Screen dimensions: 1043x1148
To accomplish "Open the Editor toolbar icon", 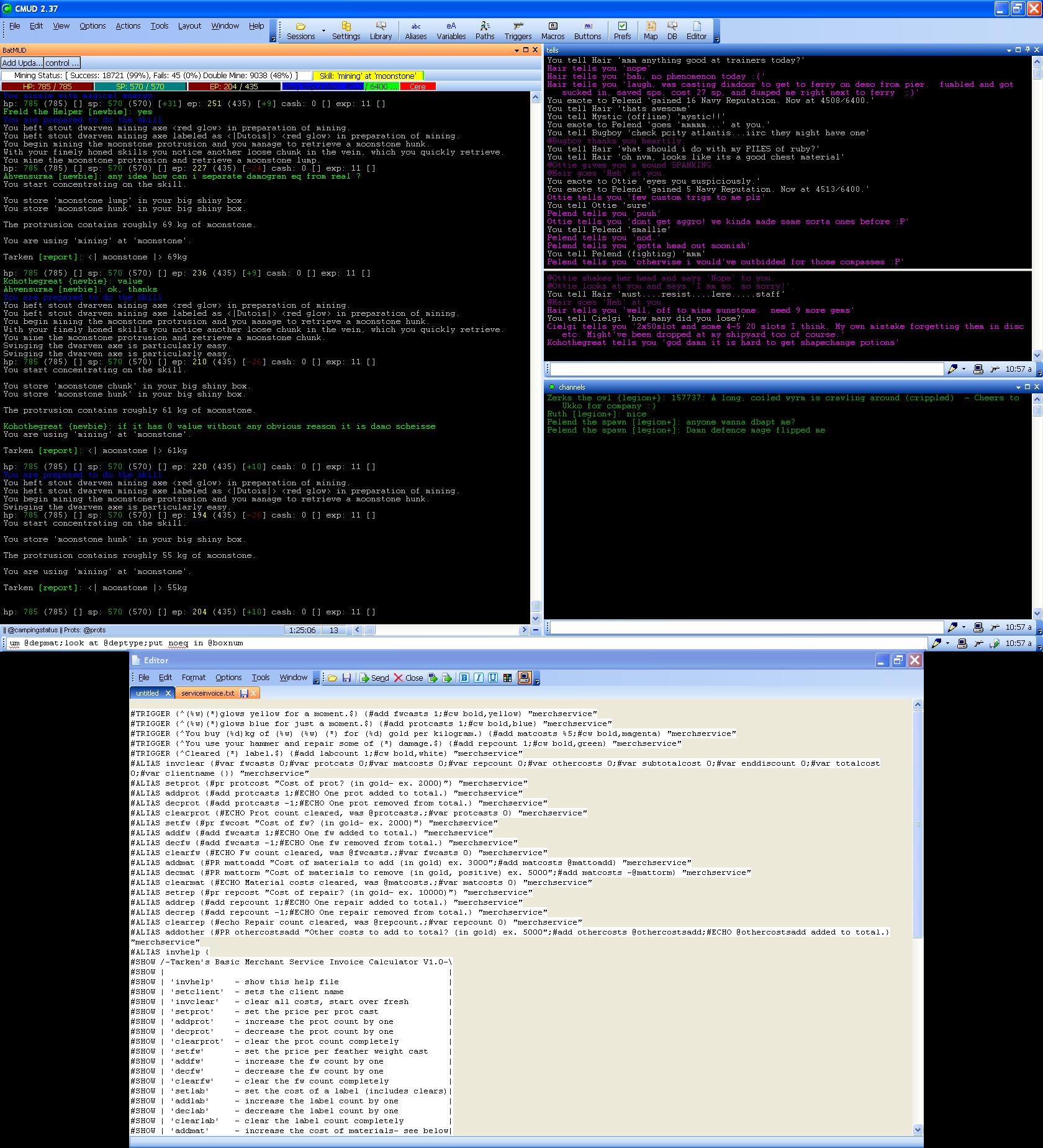I will tap(697, 30).
